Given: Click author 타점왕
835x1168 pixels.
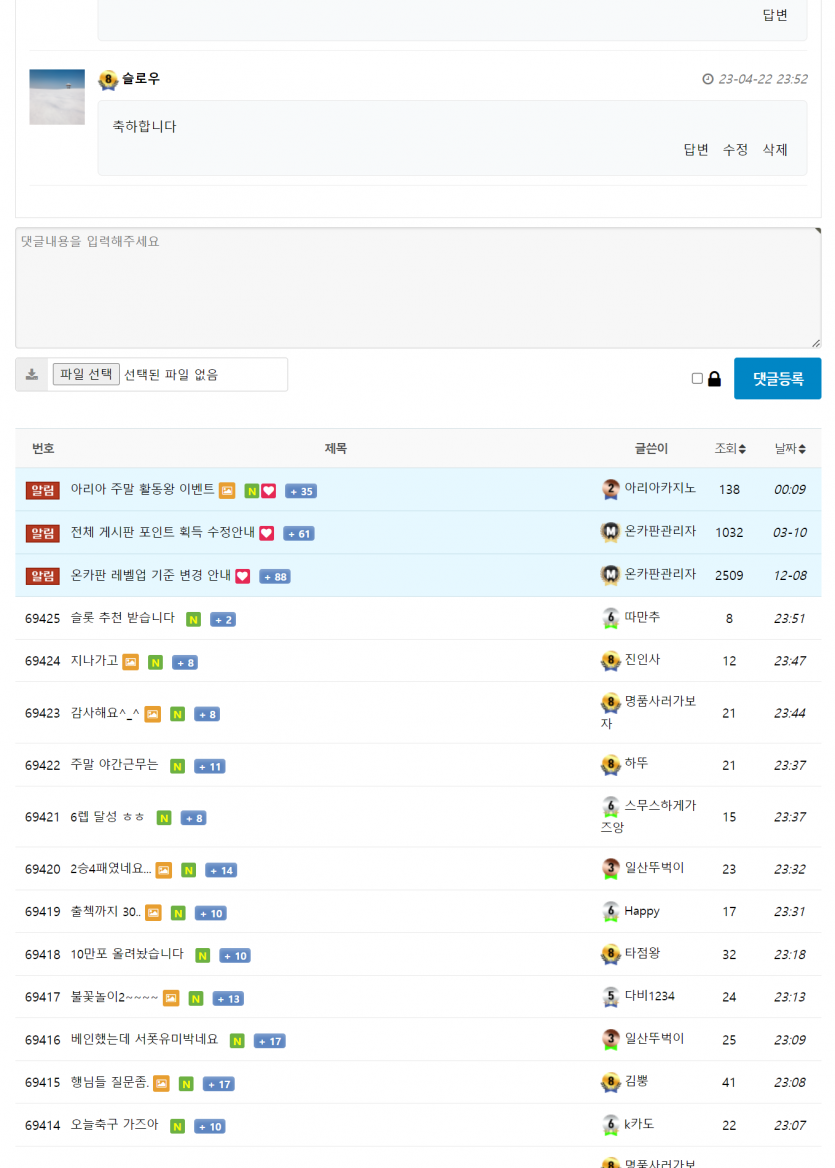Looking at the screenshot, I should pyautogui.click(x=642, y=953).
